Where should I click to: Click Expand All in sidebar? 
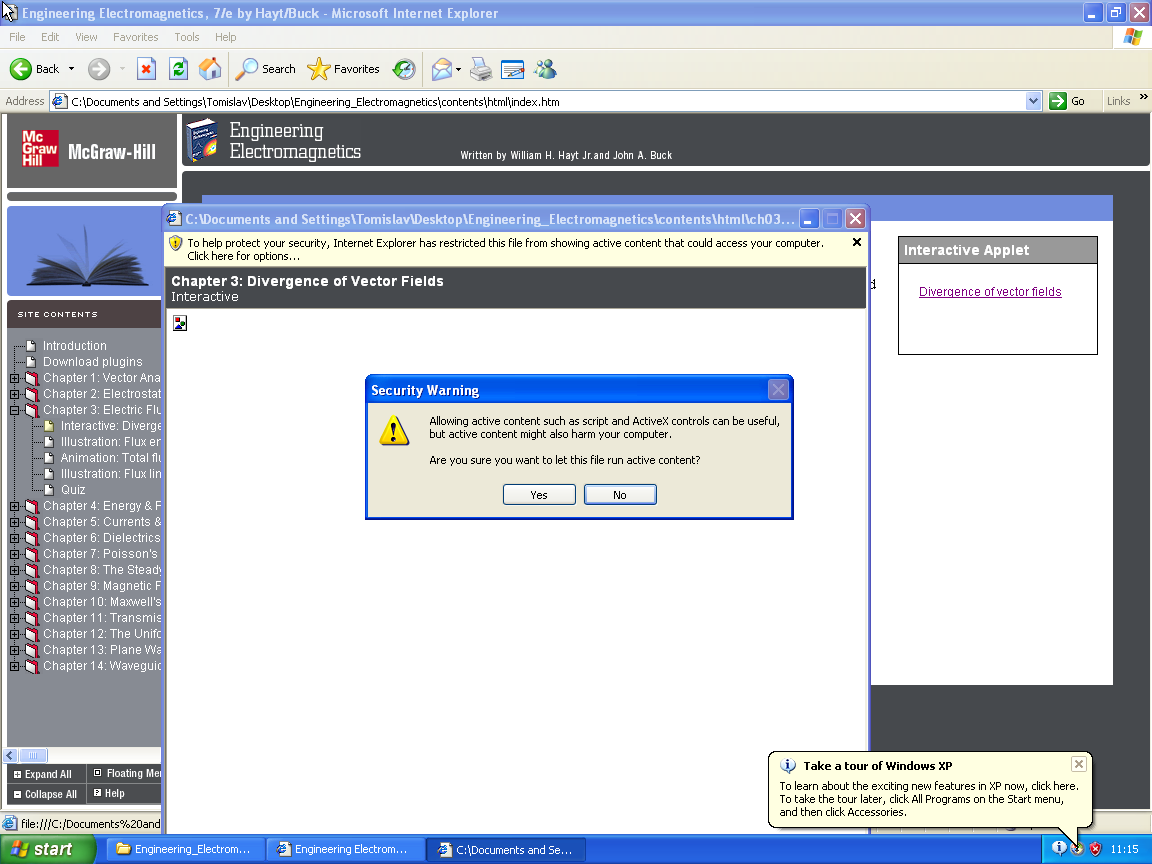click(43, 774)
